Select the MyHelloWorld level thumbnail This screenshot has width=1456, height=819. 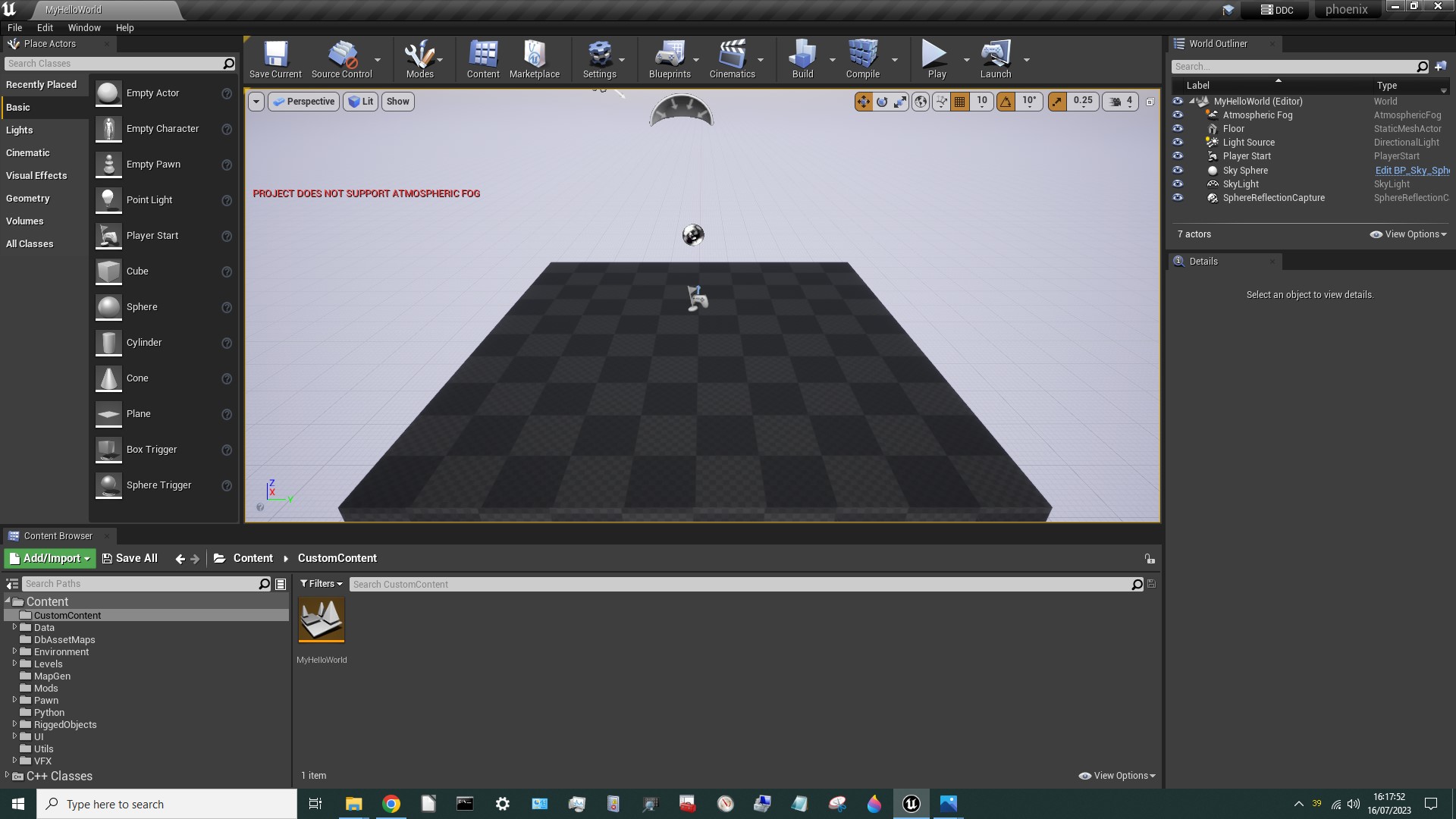tap(322, 620)
